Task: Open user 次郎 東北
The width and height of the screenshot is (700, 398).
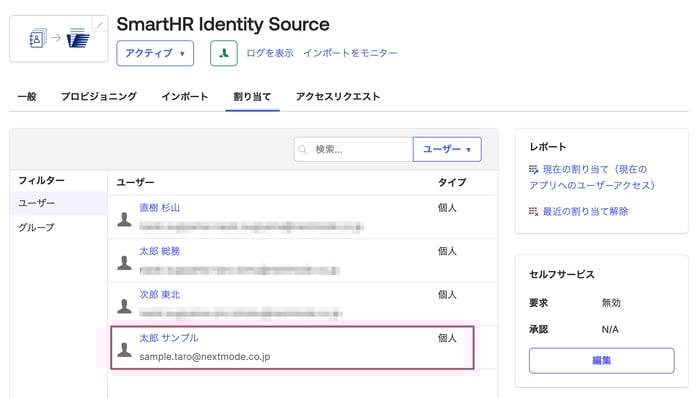Action: click(160, 294)
